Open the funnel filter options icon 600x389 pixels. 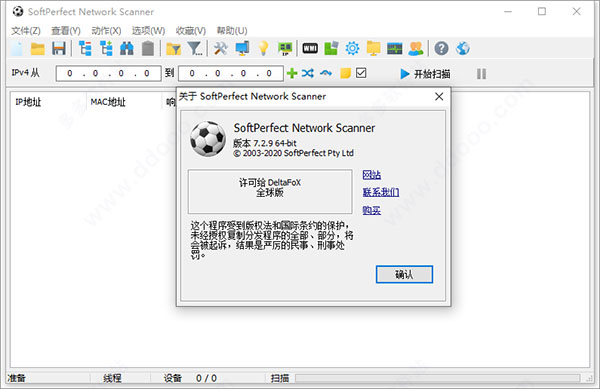click(195, 49)
